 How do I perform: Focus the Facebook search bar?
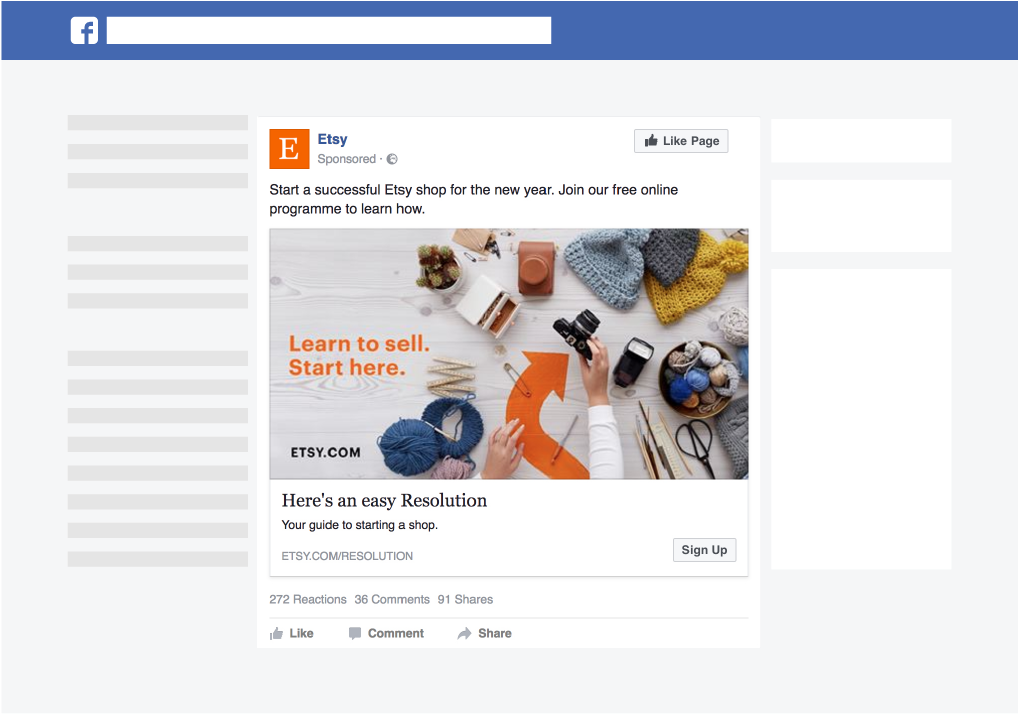(x=328, y=31)
